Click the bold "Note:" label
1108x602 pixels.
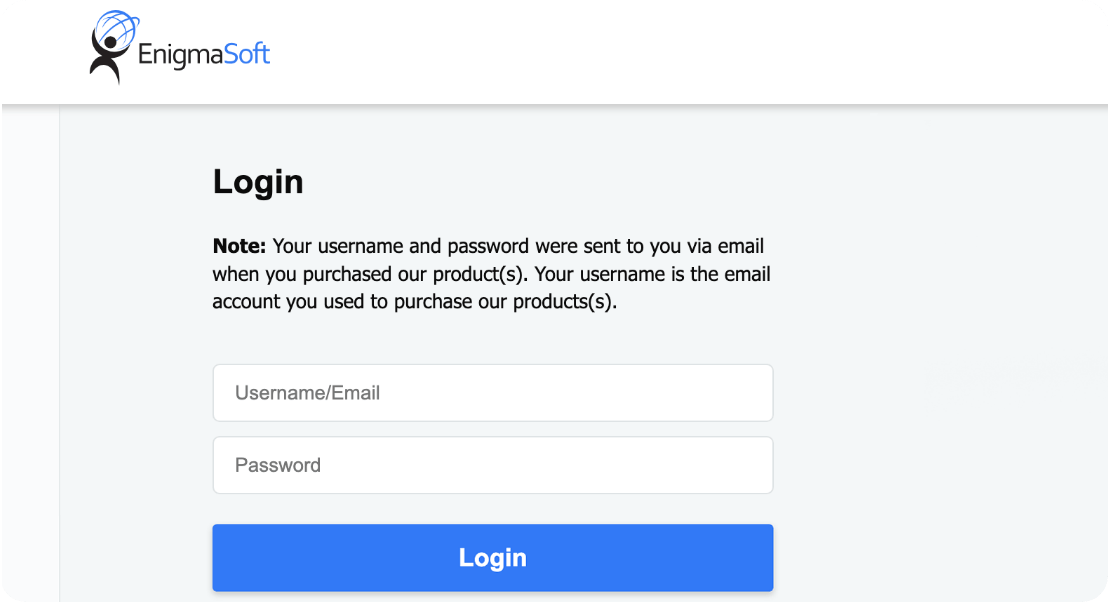(239, 246)
